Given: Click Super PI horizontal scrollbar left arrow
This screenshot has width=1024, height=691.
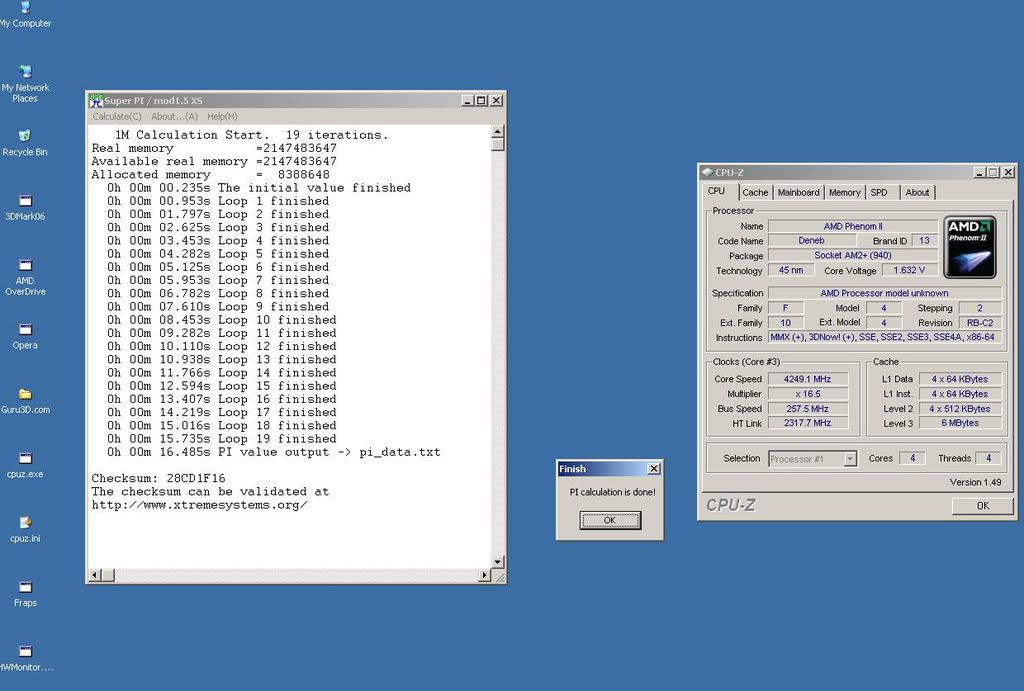Looking at the screenshot, I should click(95, 575).
